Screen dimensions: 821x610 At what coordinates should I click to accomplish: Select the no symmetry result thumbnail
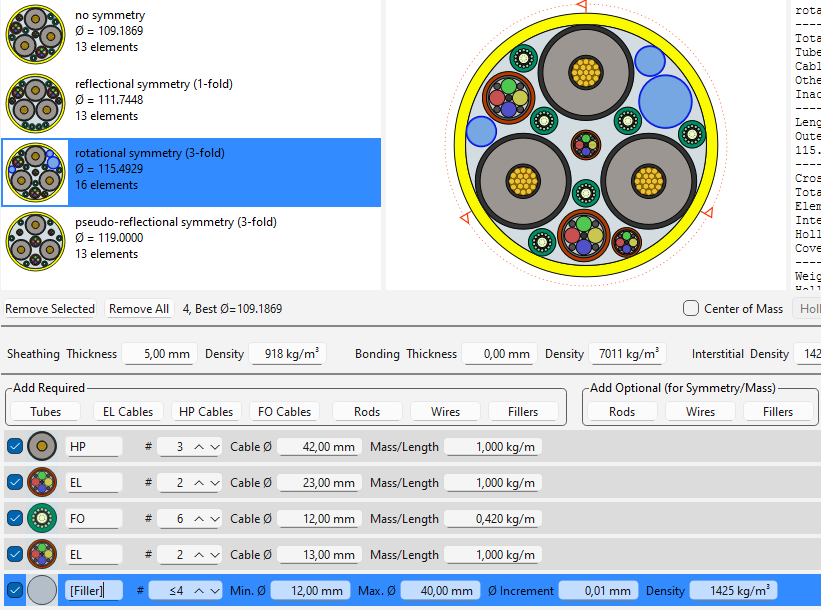click(x=35, y=35)
